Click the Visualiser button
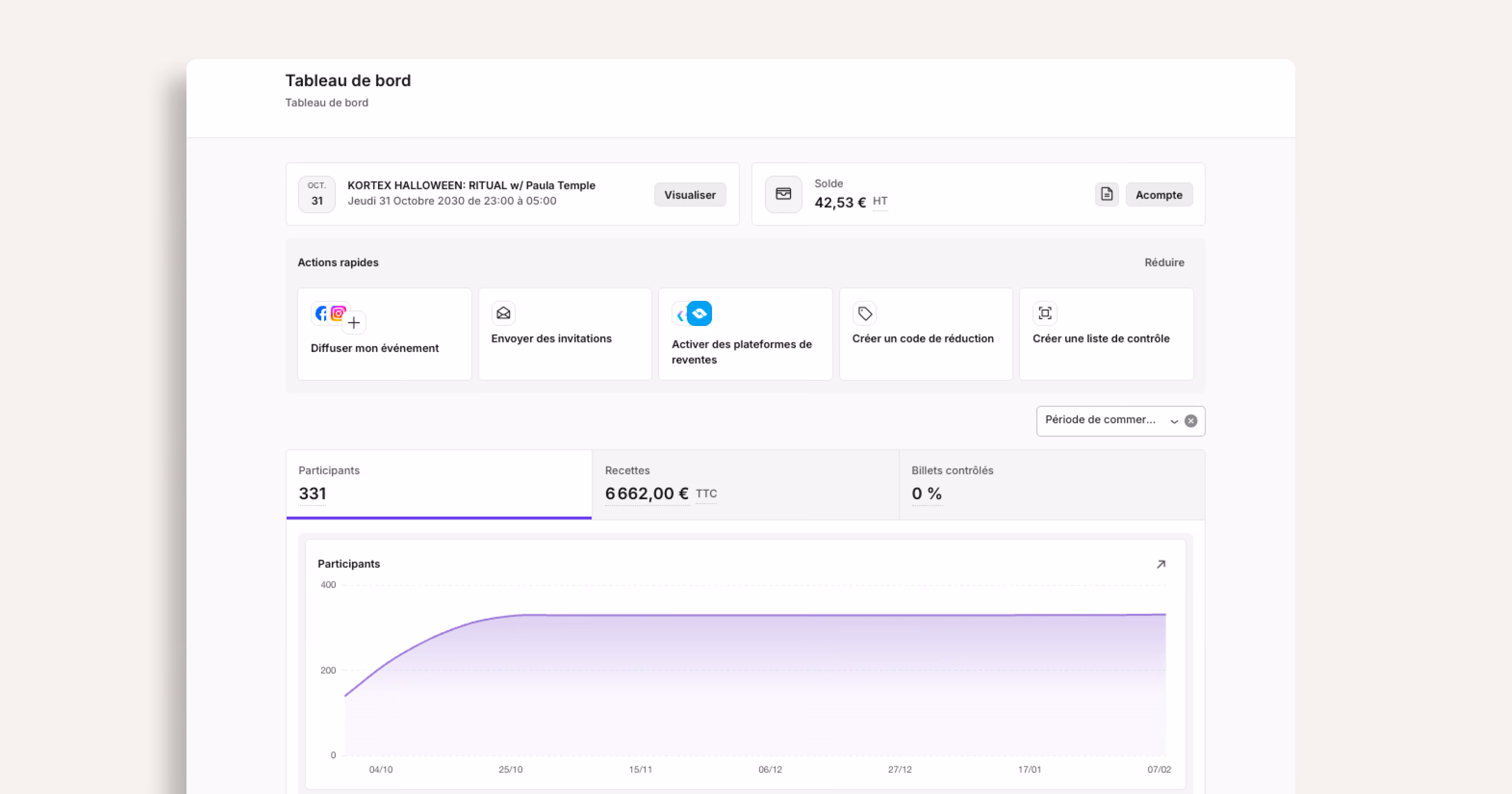Screen dimensions: 1512x794 [x=690, y=195]
